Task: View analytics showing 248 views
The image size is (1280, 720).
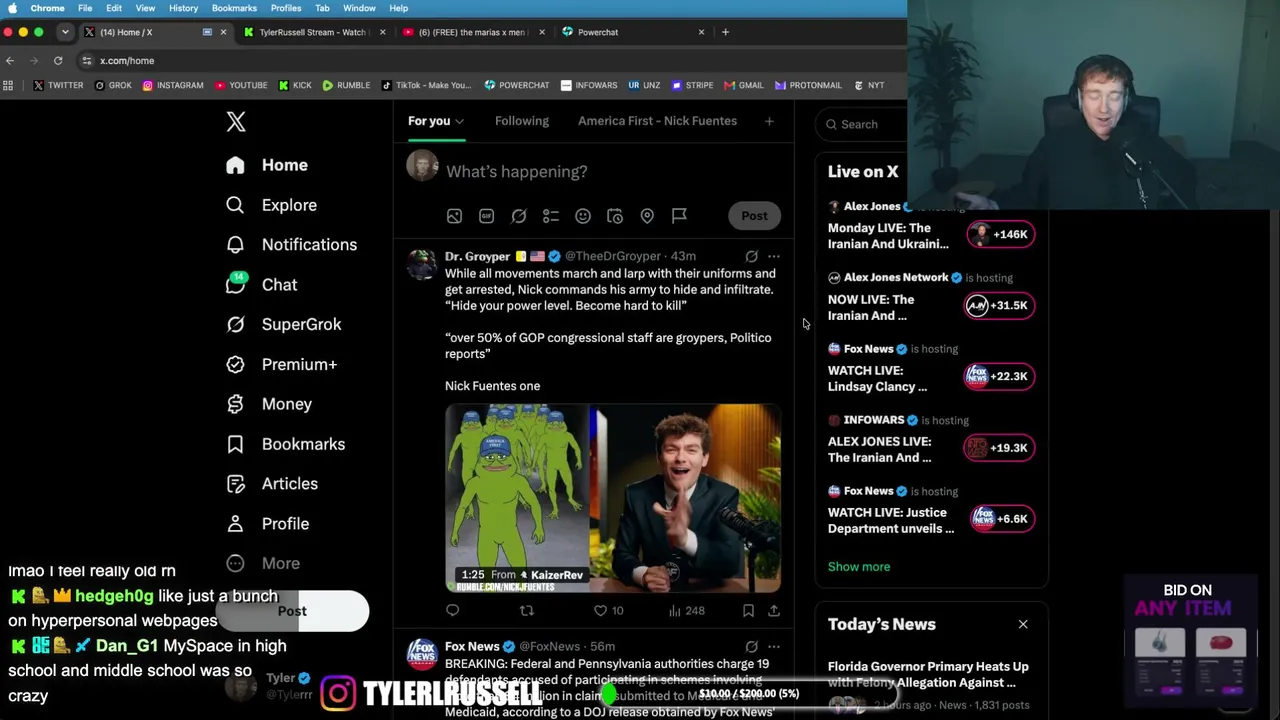Action: (686, 610)
